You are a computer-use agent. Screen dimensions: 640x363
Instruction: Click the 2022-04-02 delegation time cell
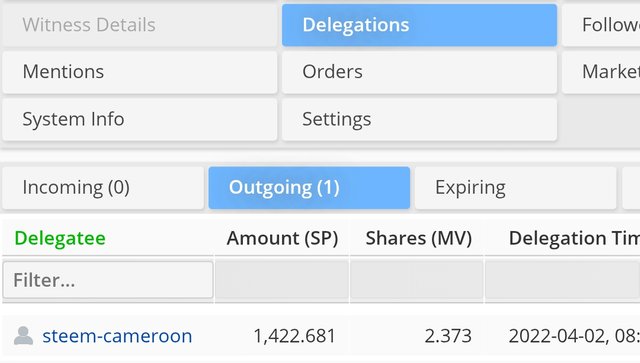574,336
